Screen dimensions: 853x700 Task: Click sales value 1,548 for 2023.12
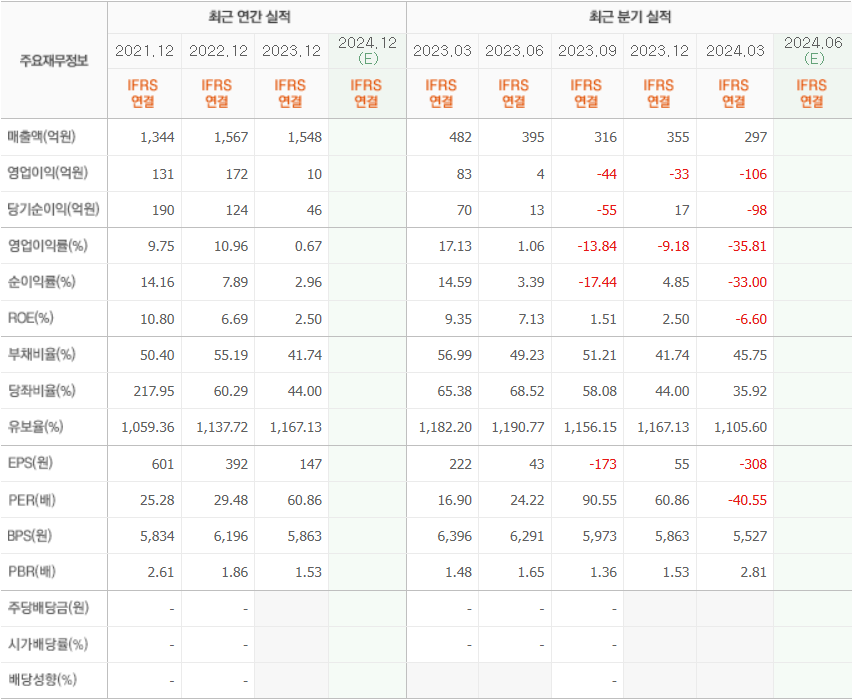click(x=305, y=137)
